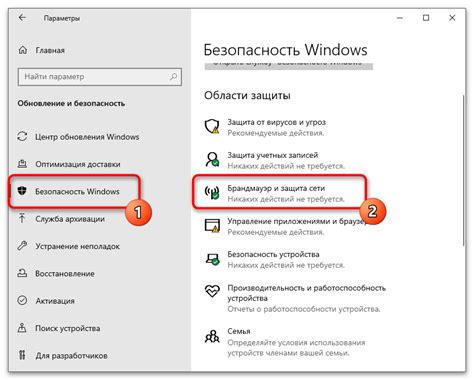Click the back arrow in Параметры
The height and width of the screenshot is (380, 474).
(22, 18)
